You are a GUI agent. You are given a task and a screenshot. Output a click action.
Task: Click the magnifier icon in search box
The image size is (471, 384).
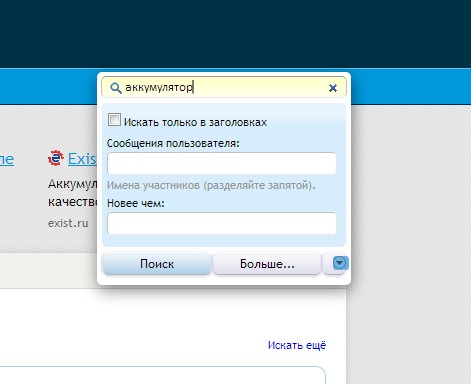pos(115,88)
